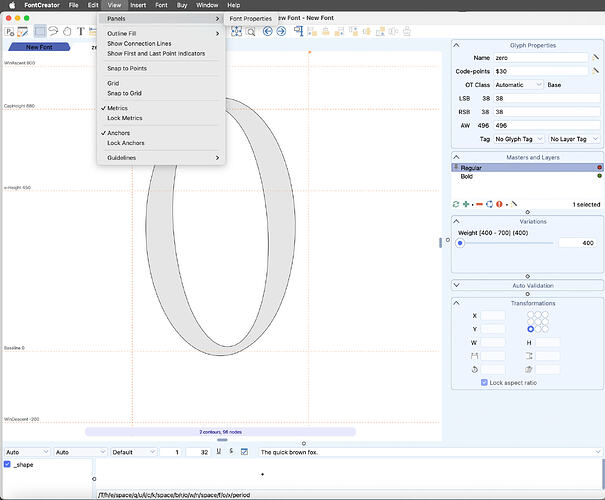This screenshot has width=605, height=500.
Task: Click the refresh icon in Masters and Layers
Action: pos(456,204)
